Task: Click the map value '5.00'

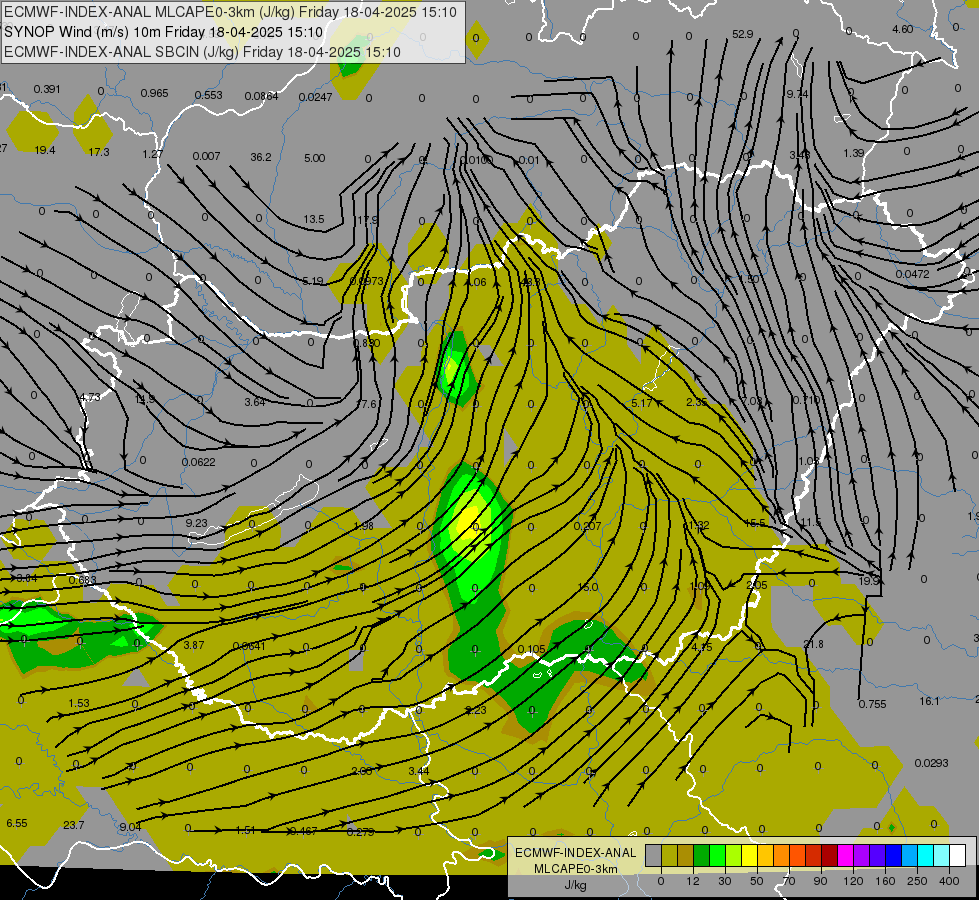Action: click(315, 159)
